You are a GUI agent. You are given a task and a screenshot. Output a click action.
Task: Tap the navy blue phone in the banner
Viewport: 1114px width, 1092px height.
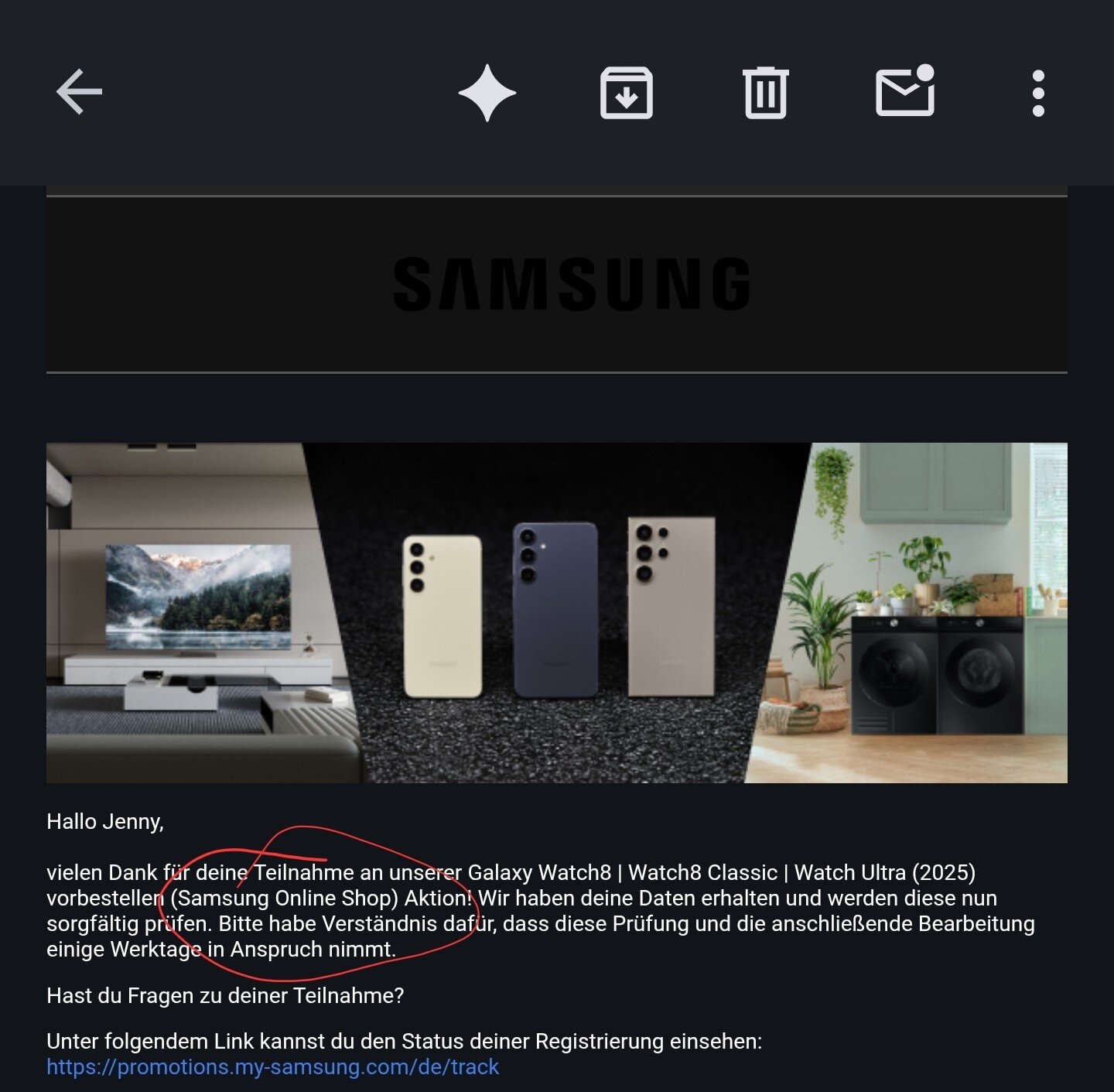pos(555,609)
